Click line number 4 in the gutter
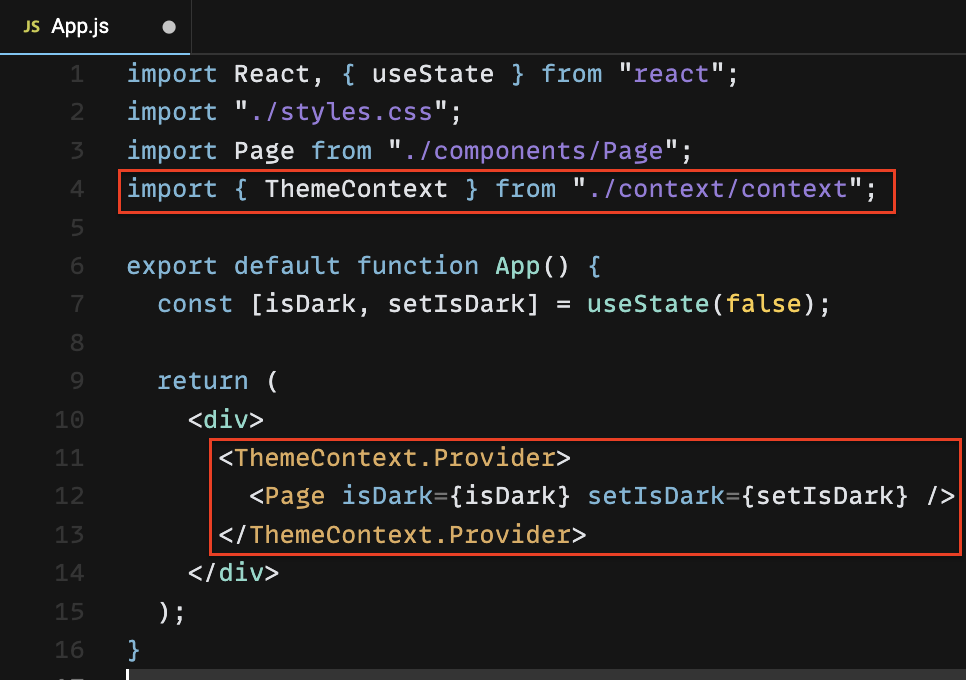This screenshot has height=680, width=966. click(x=77, y=189)
